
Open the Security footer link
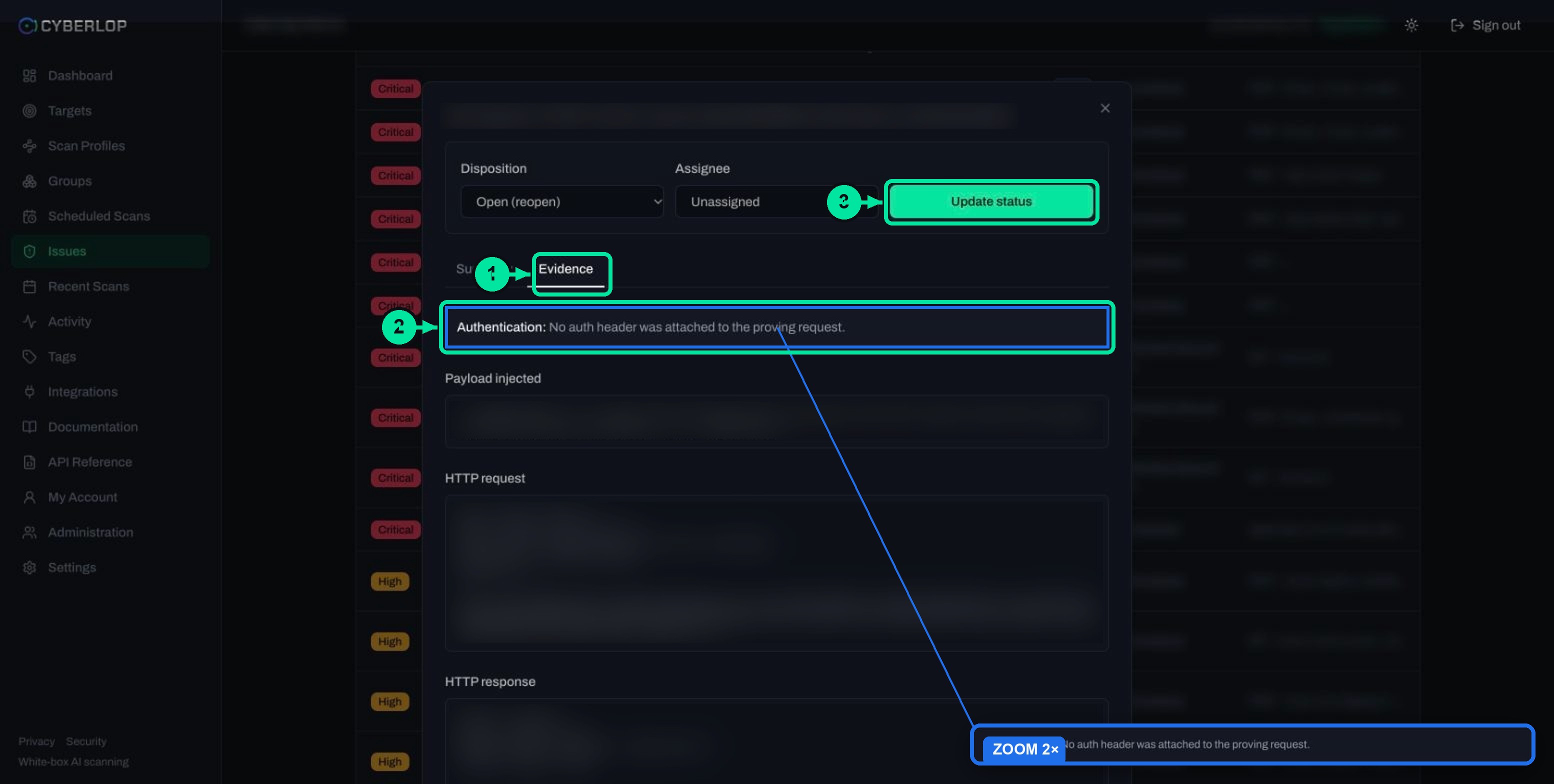click(86, 741)
